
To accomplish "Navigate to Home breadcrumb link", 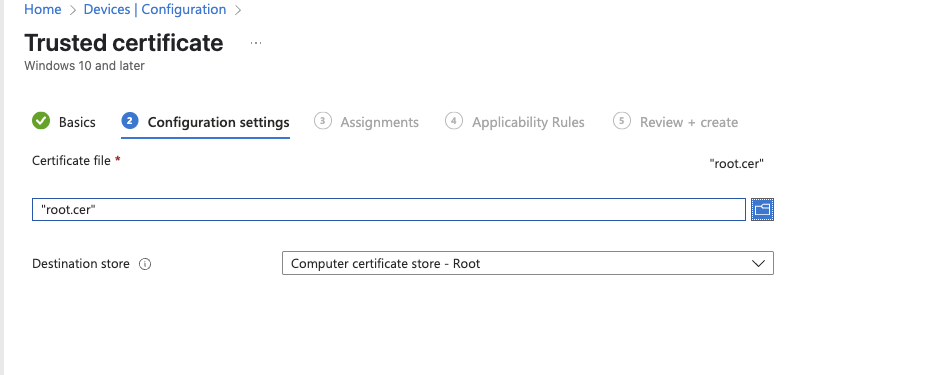I will [x=43, y=10].
